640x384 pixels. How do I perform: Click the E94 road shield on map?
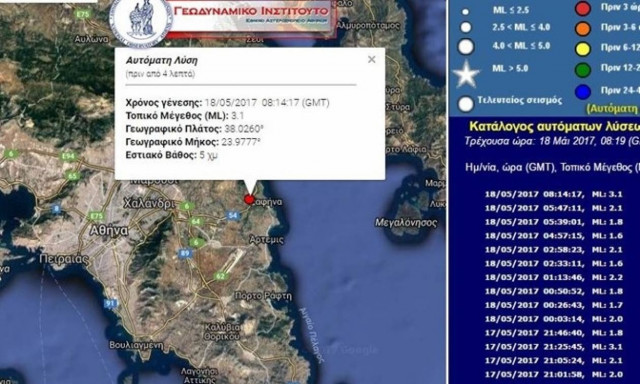point(68,156)
